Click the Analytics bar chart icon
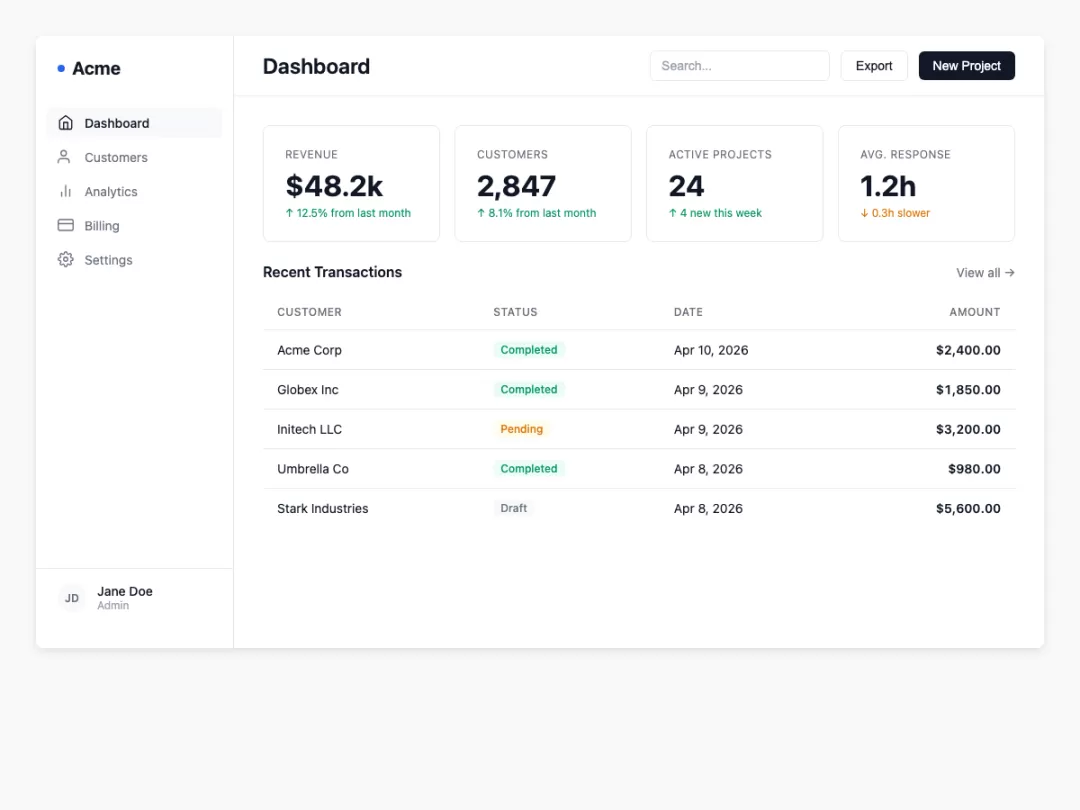 tap(65, 191)
